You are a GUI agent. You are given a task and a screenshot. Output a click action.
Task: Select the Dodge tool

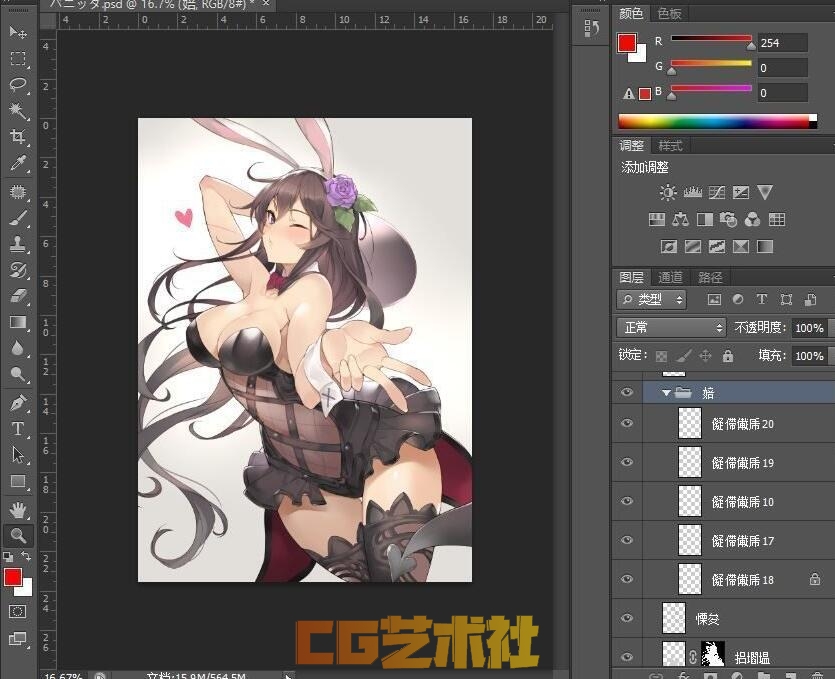tap(18, 374)
